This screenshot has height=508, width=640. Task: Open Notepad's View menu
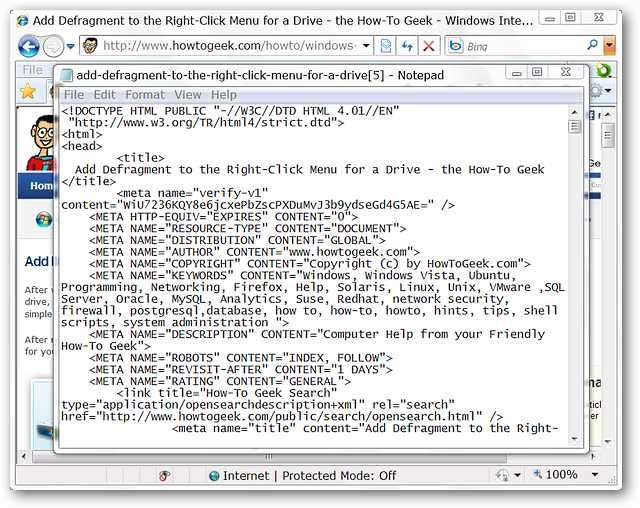point(188,94)
